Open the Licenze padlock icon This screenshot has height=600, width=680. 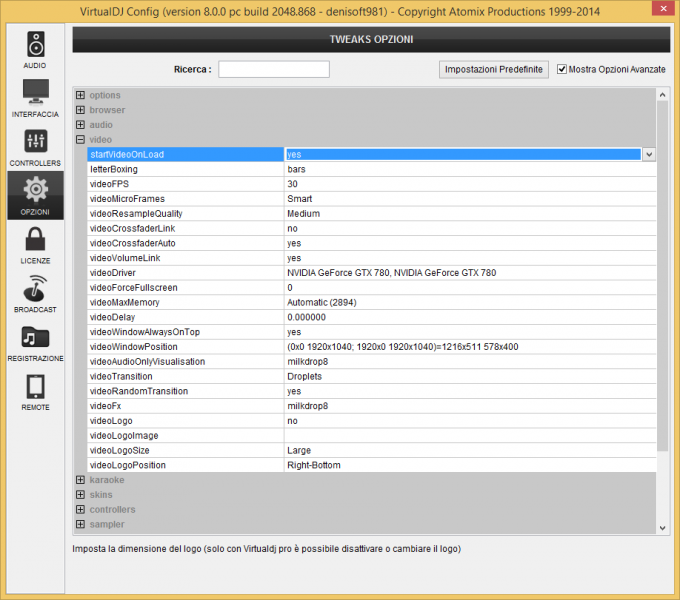pyautogui.click(x=35, y=241)
